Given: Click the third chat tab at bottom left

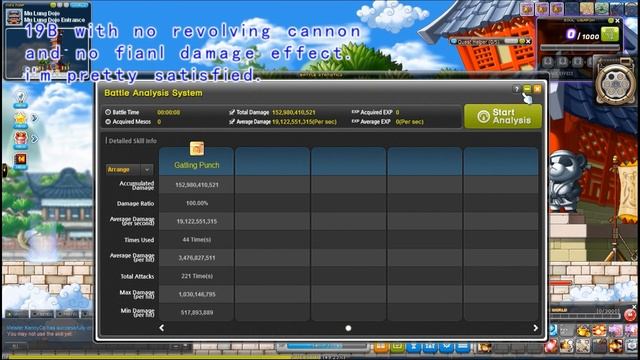Looking at the screenshot, I should coord(67,314).
